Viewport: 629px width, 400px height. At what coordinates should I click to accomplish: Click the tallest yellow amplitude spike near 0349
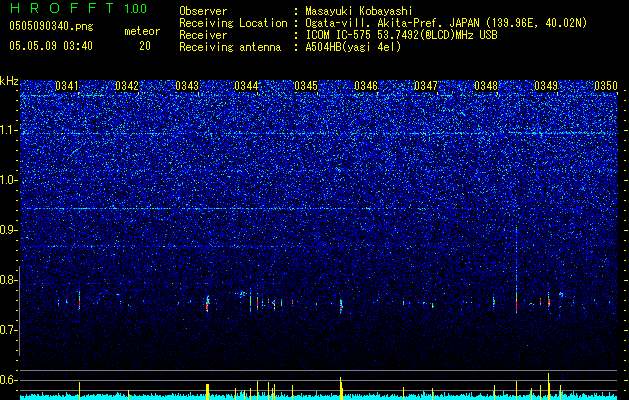(x=548, y=385)
